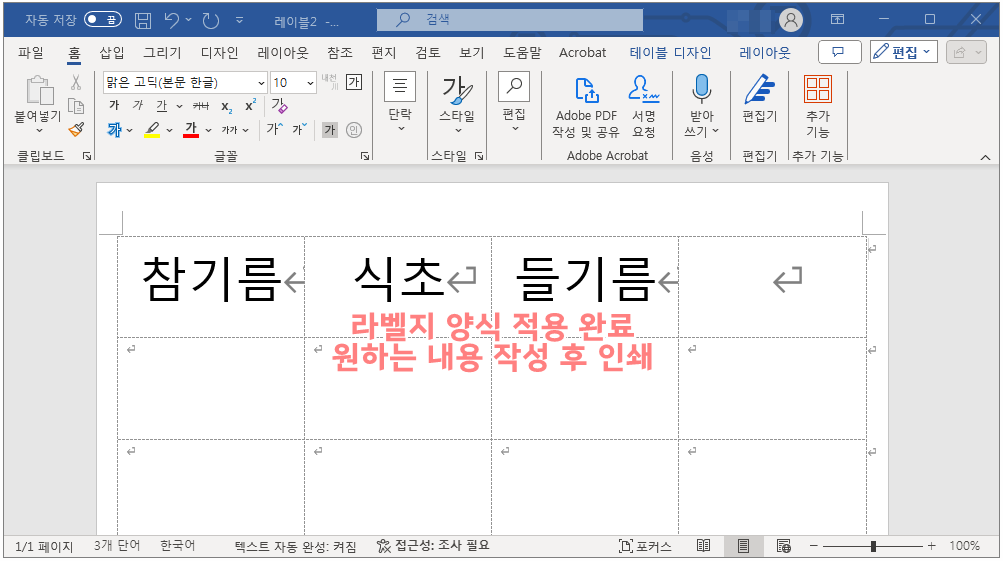Open the 검토 ribbon tab

click(428, 52)
